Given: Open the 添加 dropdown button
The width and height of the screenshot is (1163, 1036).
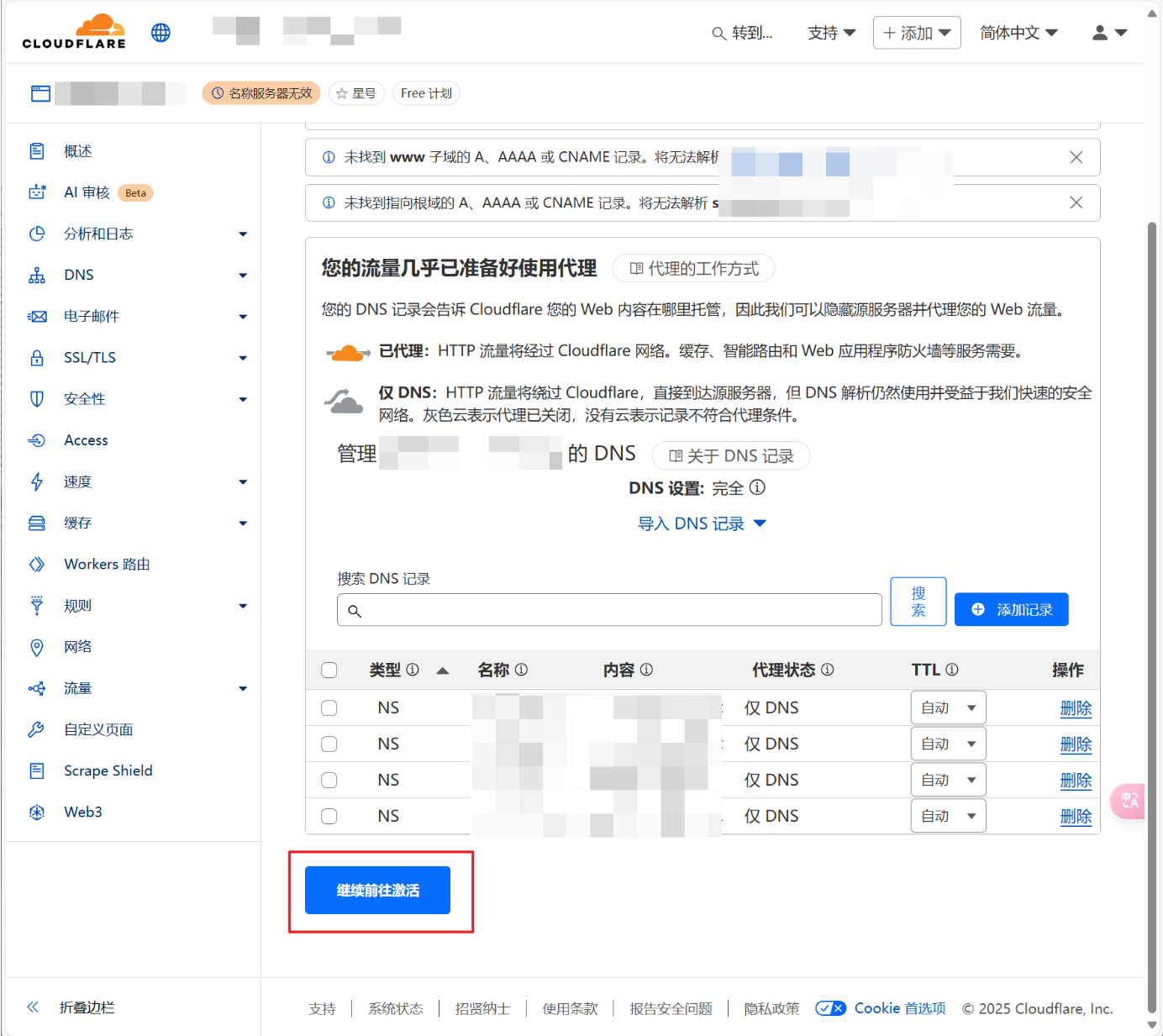Looking at the screenshot, I should click(917, 33).
